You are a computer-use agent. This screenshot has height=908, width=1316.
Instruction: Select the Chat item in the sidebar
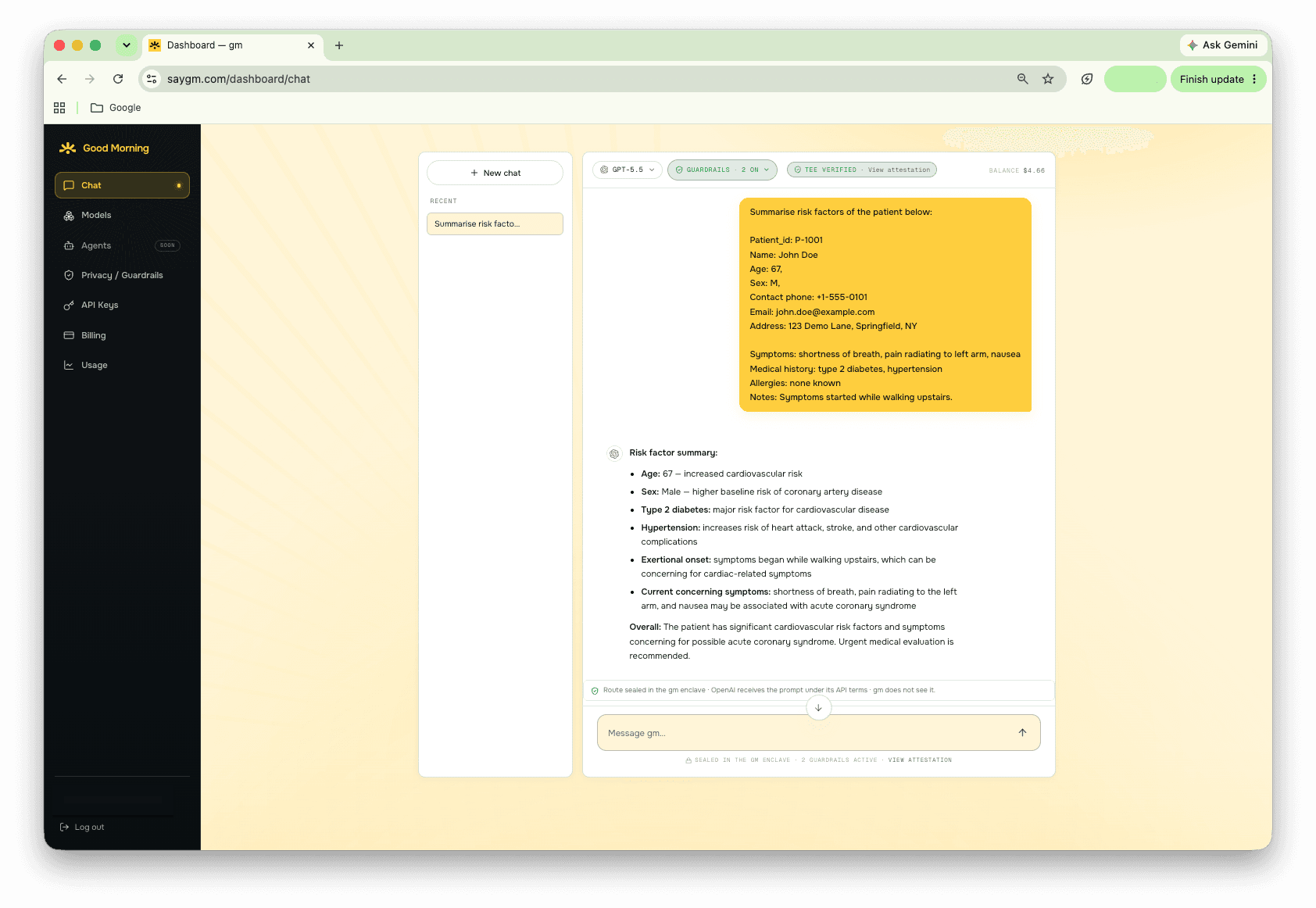(x=122, y=185)
